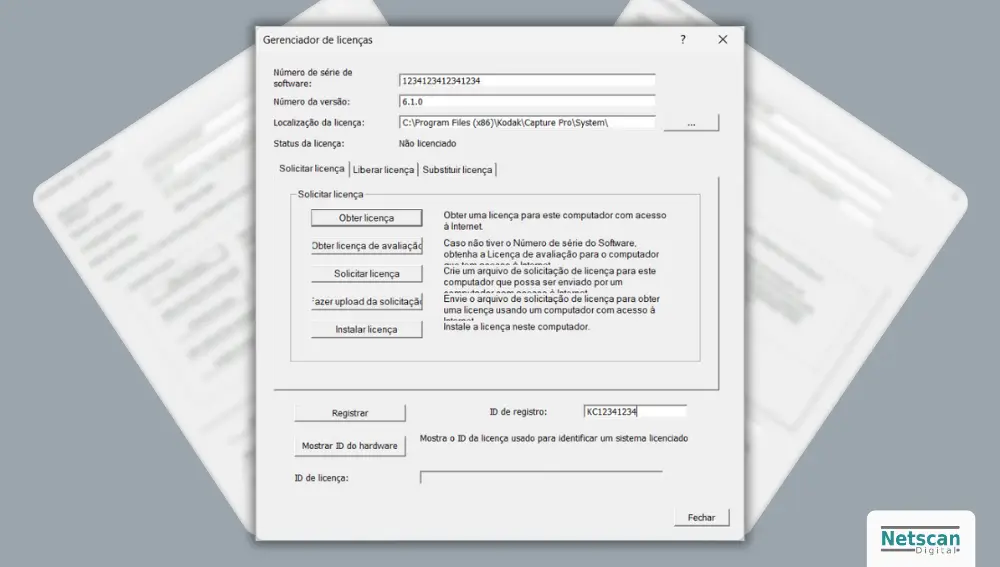Click the ID de licença field
This screenshot has height=567, width=1000.
coord(541,478)
